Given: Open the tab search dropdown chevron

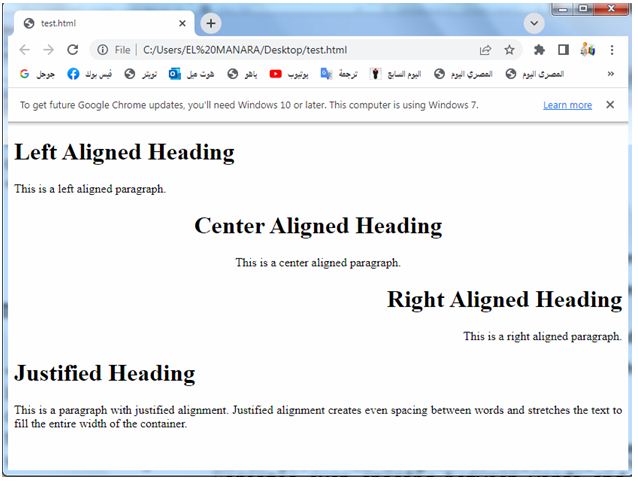Looking at the screenshot, I should coord(534,23).
